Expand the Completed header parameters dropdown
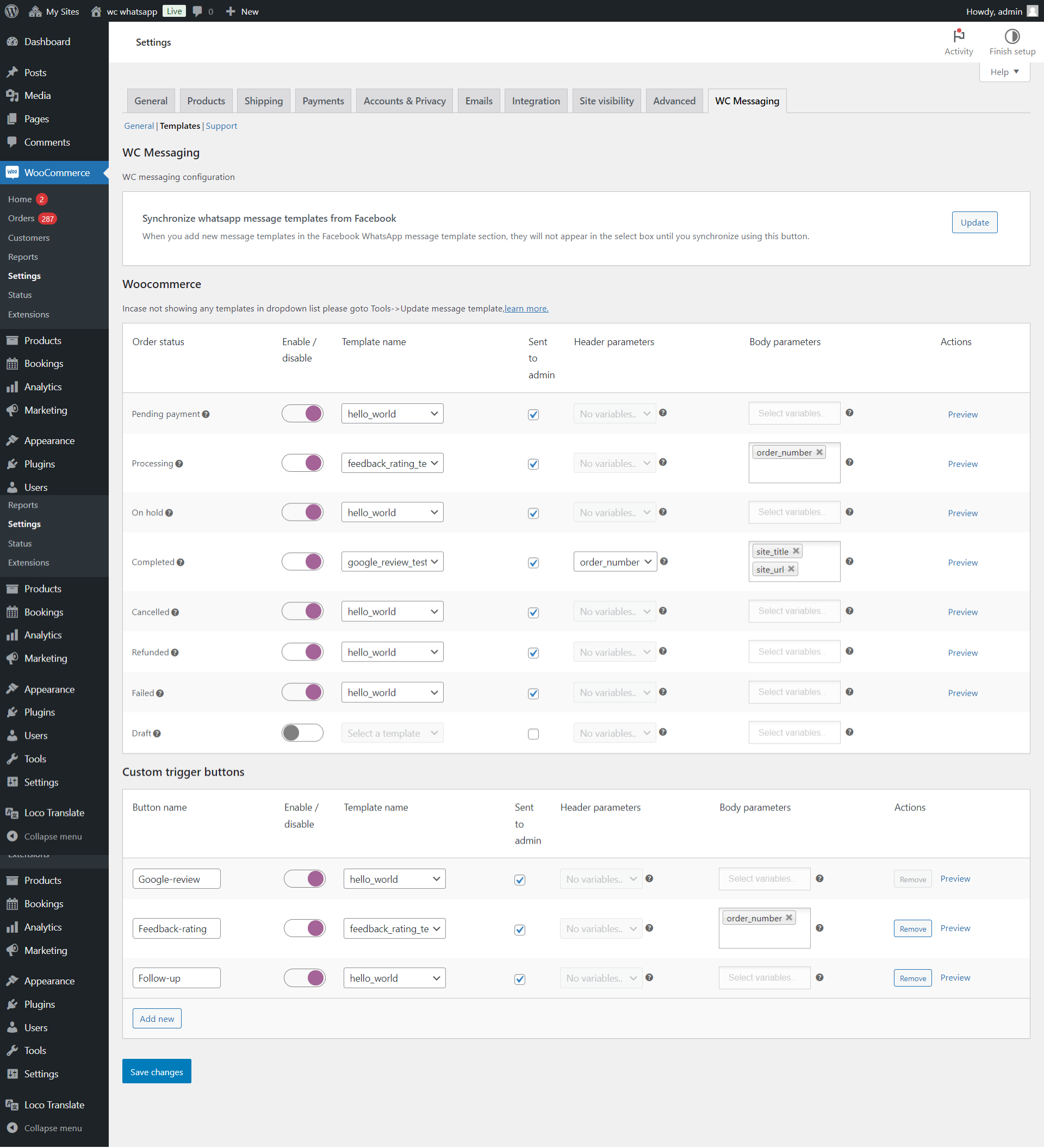Viewport: 1044px width, 1148px height. 614,561
